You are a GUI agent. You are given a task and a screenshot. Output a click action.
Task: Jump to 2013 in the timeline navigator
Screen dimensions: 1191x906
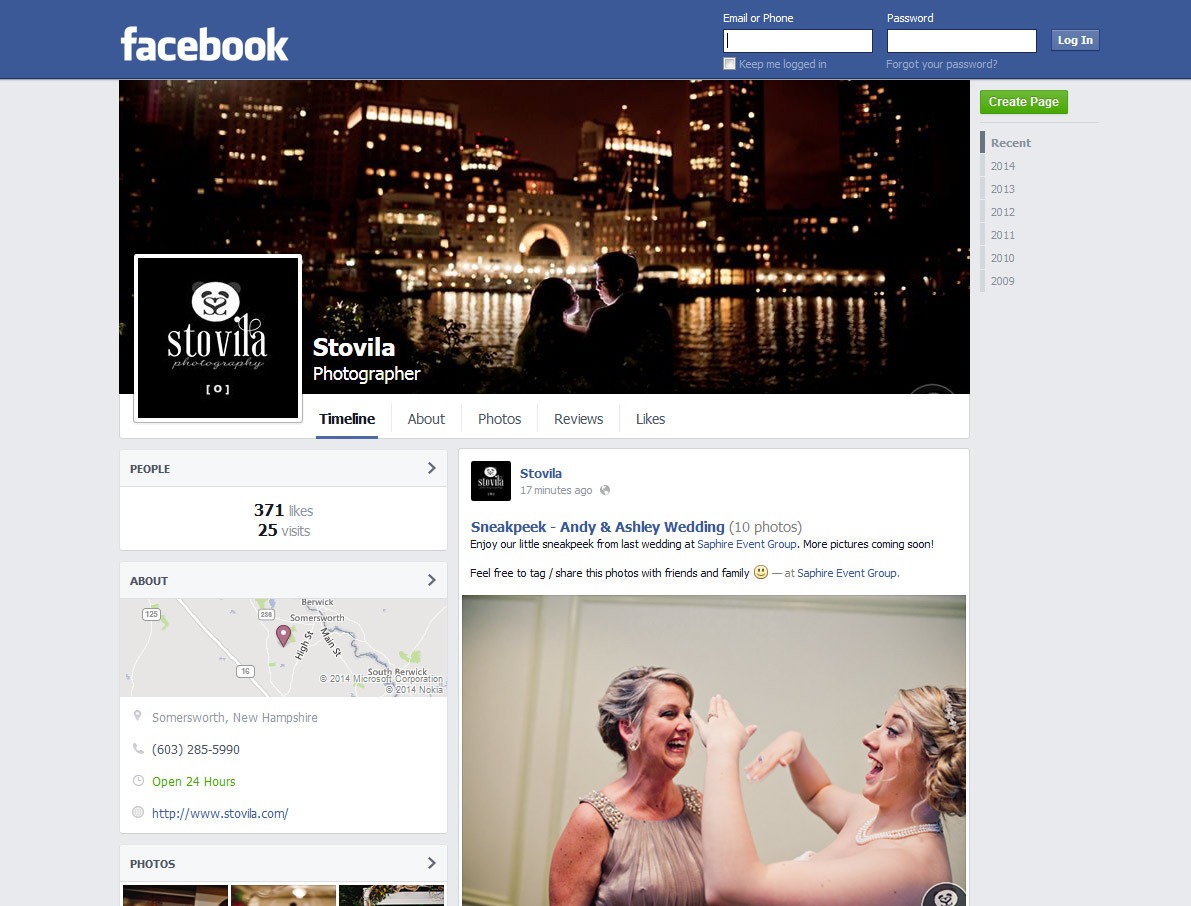[1002, 188]
